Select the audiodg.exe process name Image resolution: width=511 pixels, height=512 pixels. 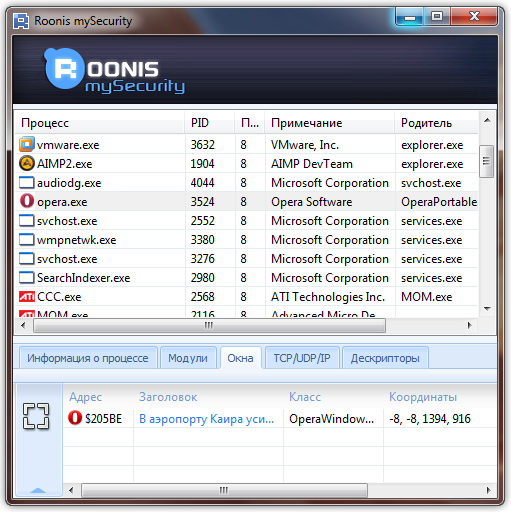[x=69, y=183]
